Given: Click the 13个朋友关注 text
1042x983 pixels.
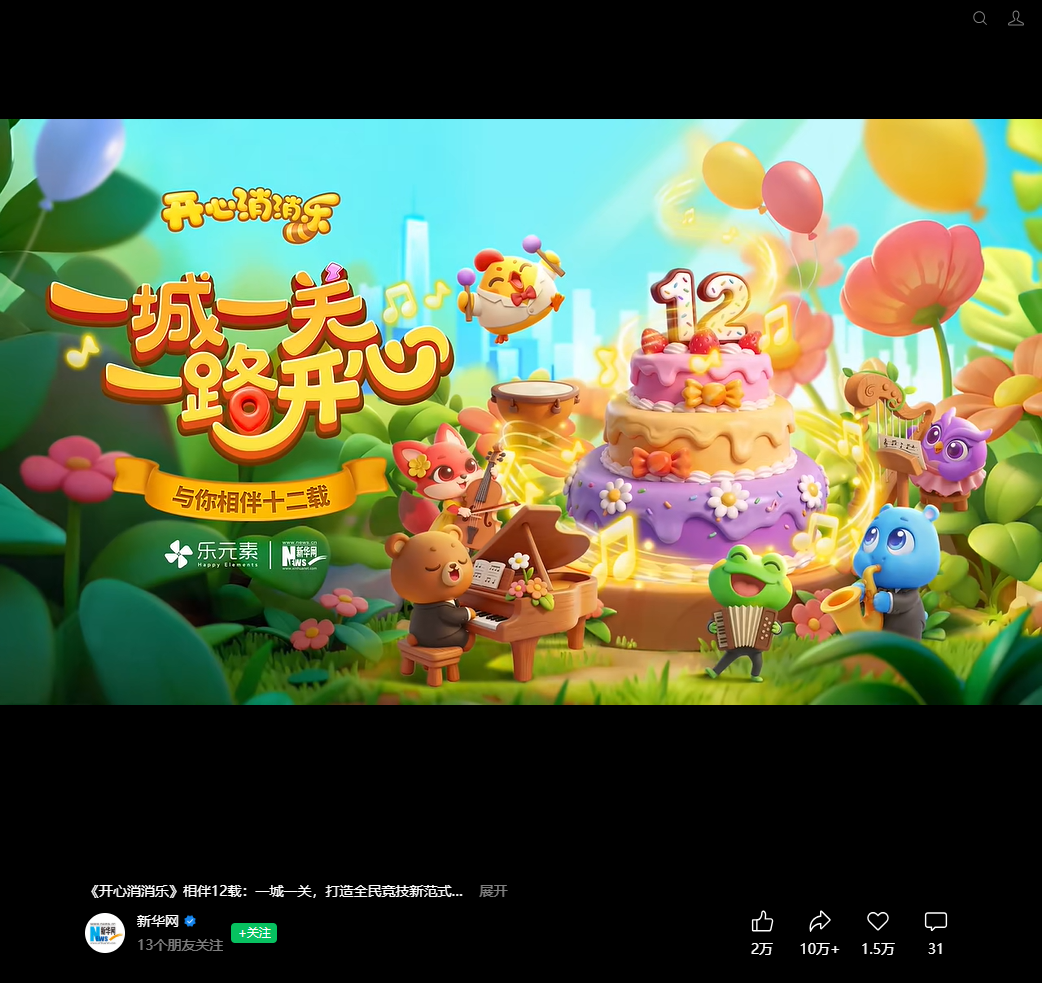Looking at the screenshot, I should click(180, 945).
